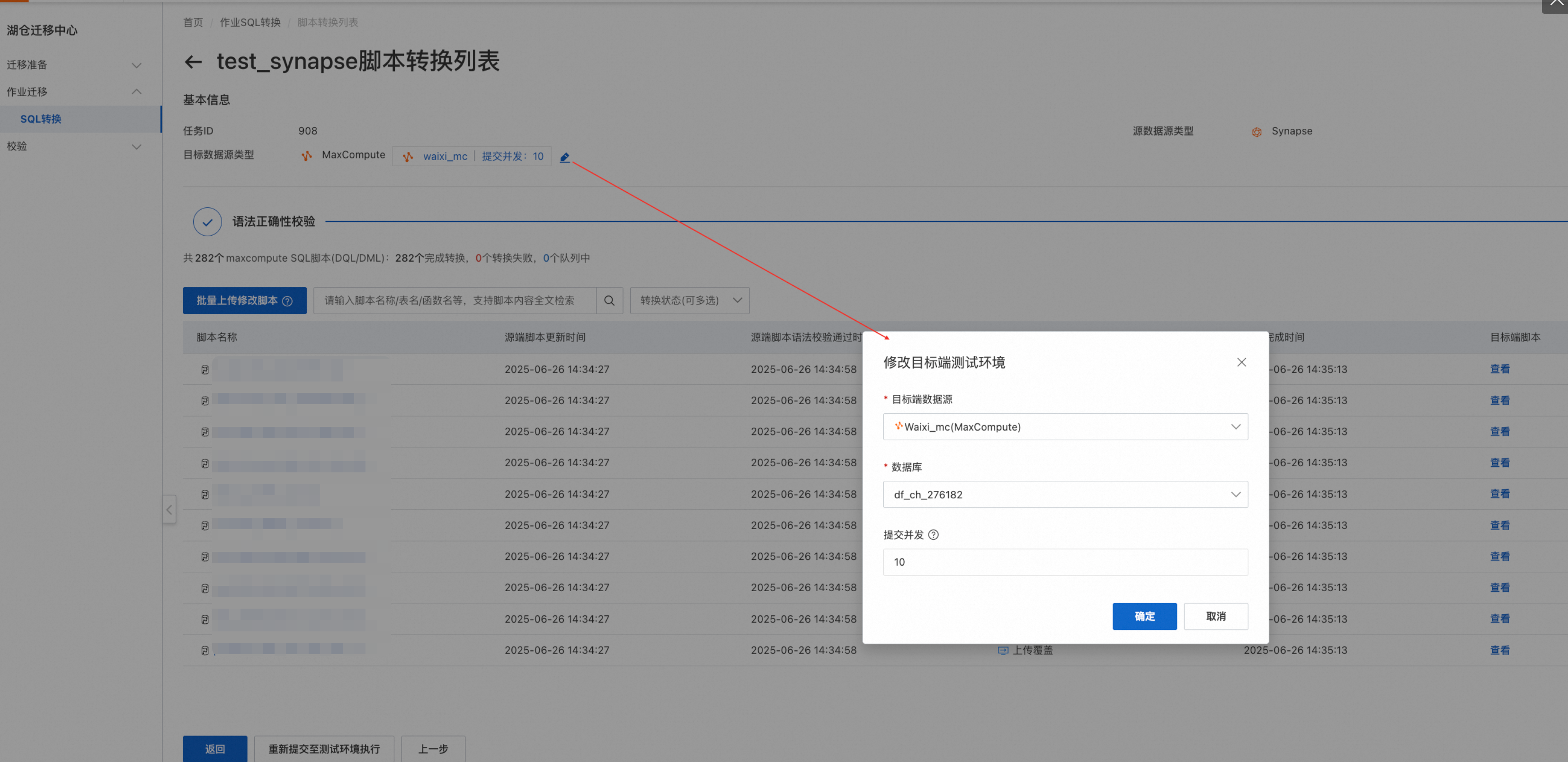Select SQL转换 in the sidebar

(x=41, y=119)
